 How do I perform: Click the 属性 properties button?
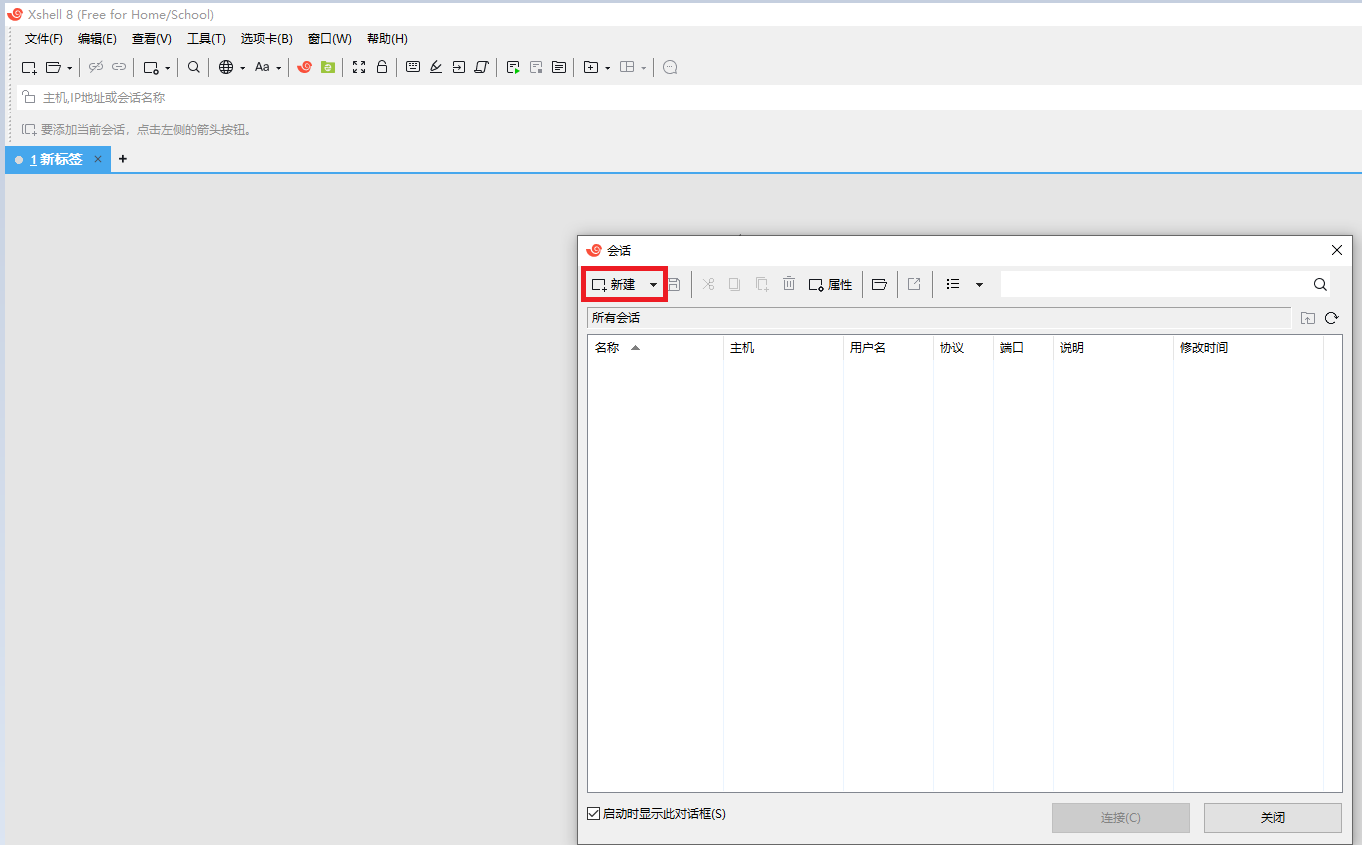coord(830,284)
